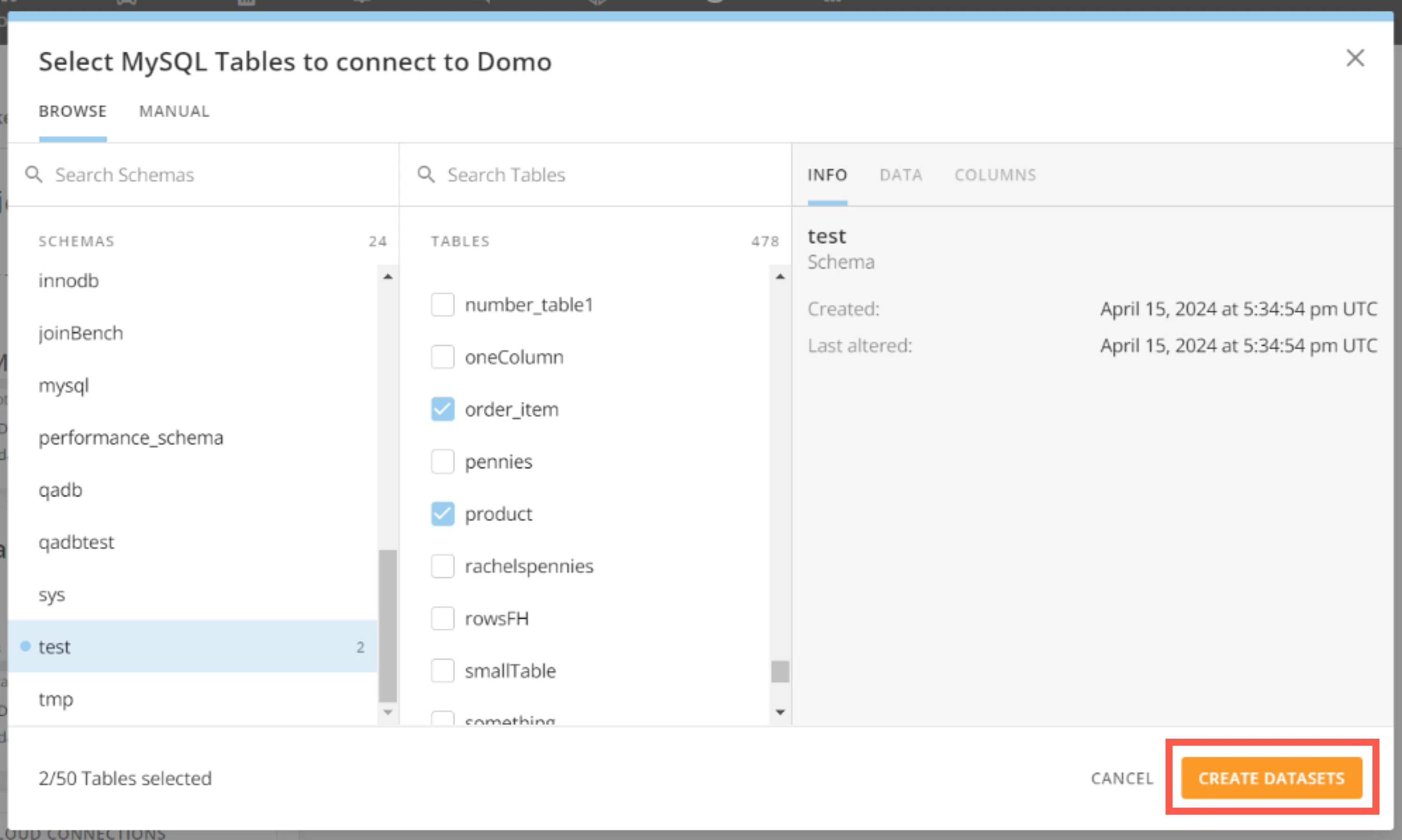
Task: Select the joinBench schema
Action: coord(192,333)
